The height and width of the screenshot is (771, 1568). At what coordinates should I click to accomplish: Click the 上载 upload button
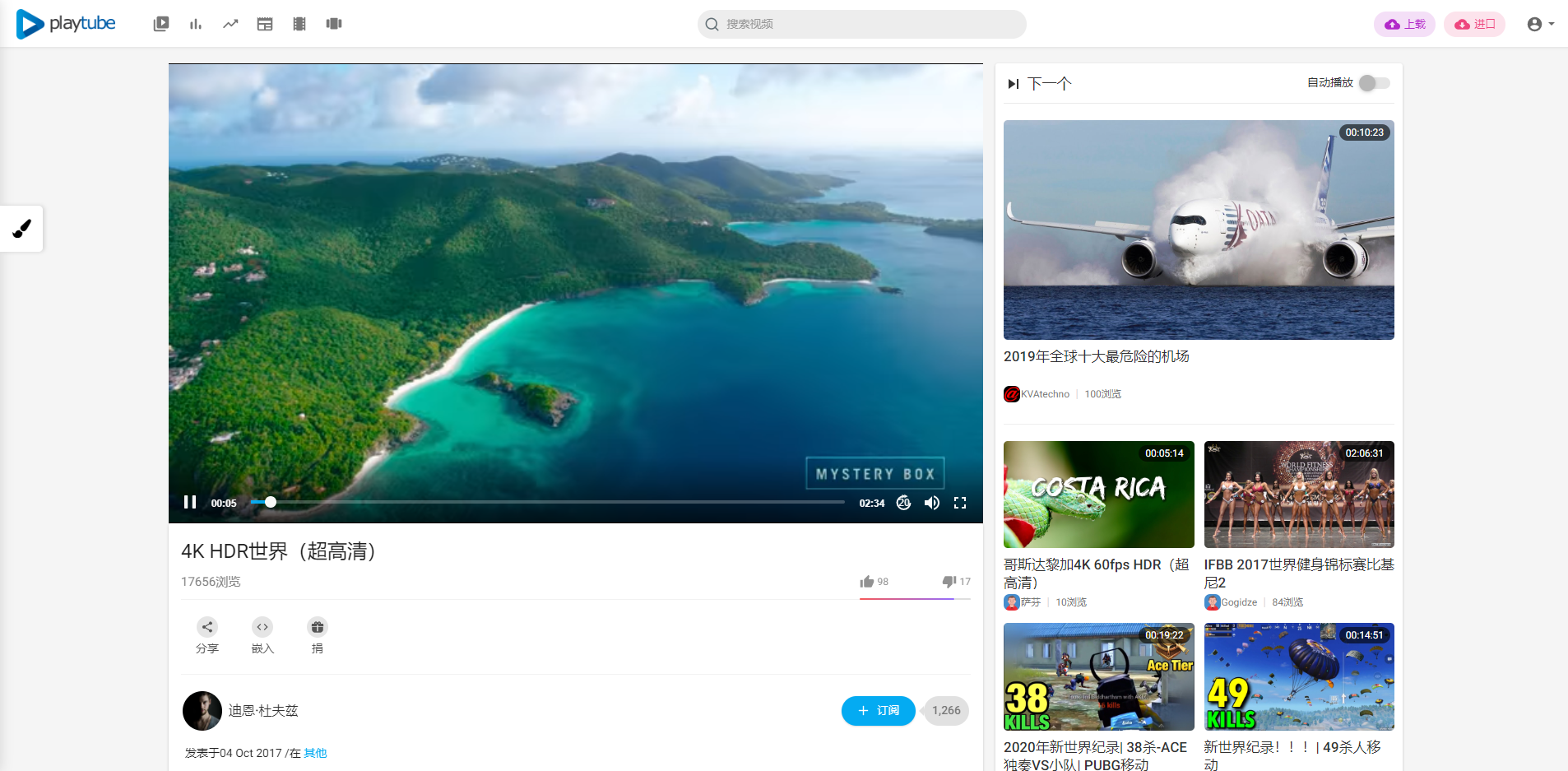point(1404,24)
